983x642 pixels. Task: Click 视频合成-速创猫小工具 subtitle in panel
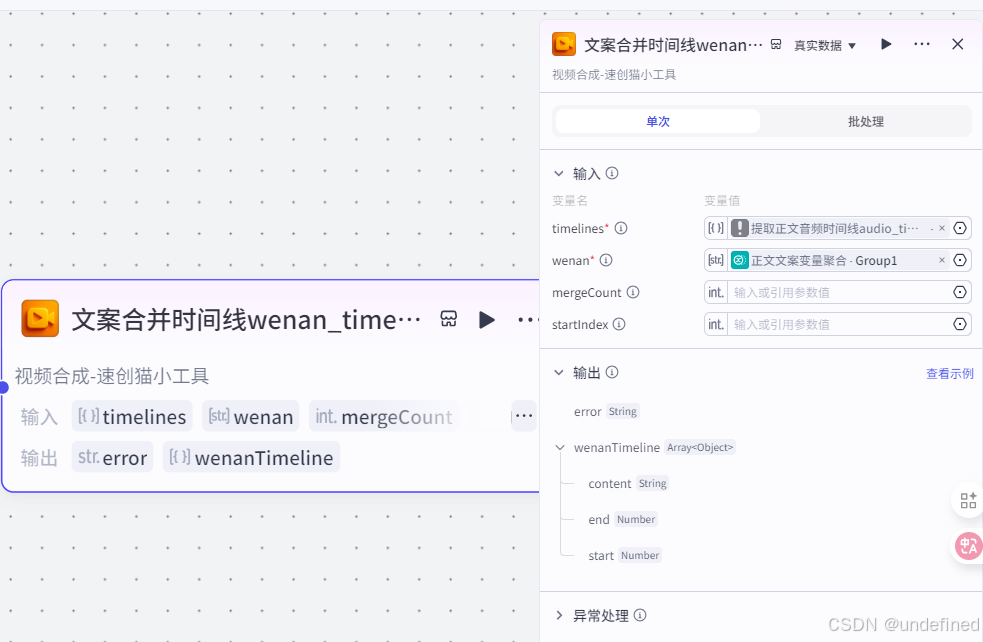tap(614, 75)
